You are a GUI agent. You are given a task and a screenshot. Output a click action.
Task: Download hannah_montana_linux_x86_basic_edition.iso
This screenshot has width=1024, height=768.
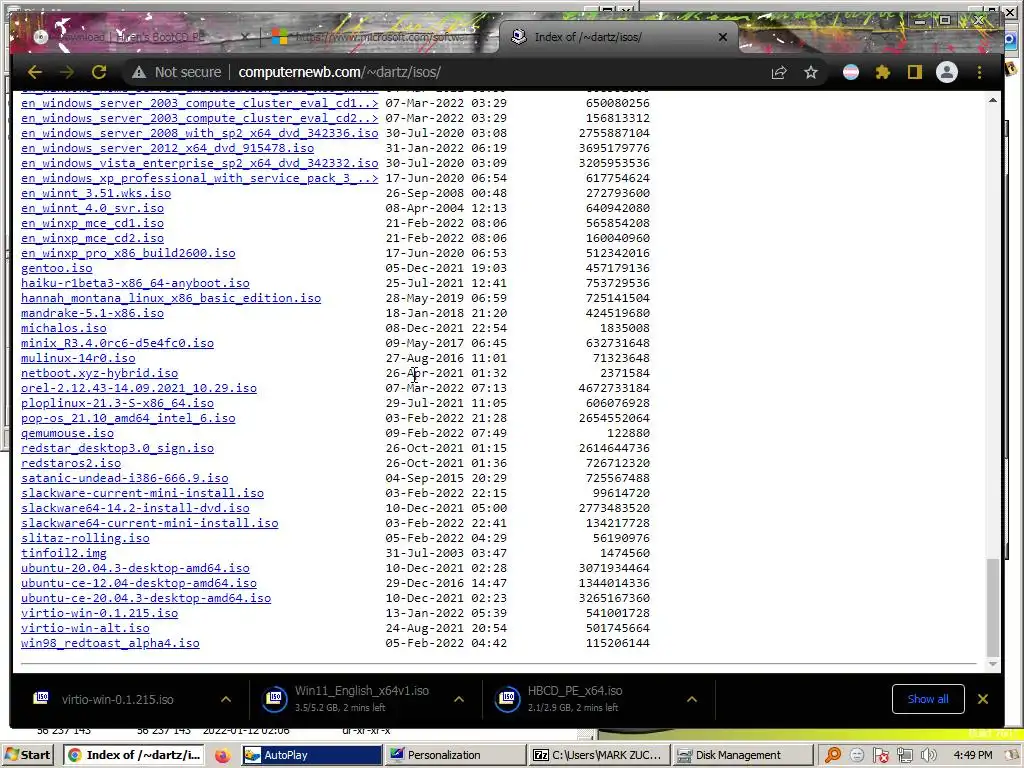pyautogui.click(x=171, y=298)
